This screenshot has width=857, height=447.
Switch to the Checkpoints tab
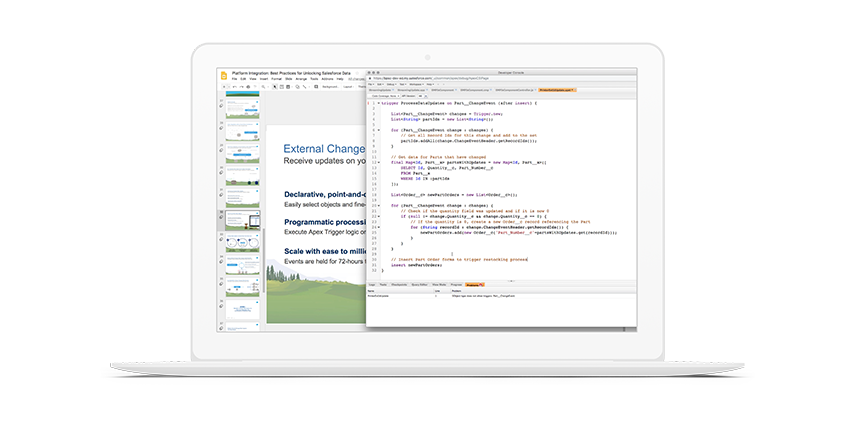[399, 285]
